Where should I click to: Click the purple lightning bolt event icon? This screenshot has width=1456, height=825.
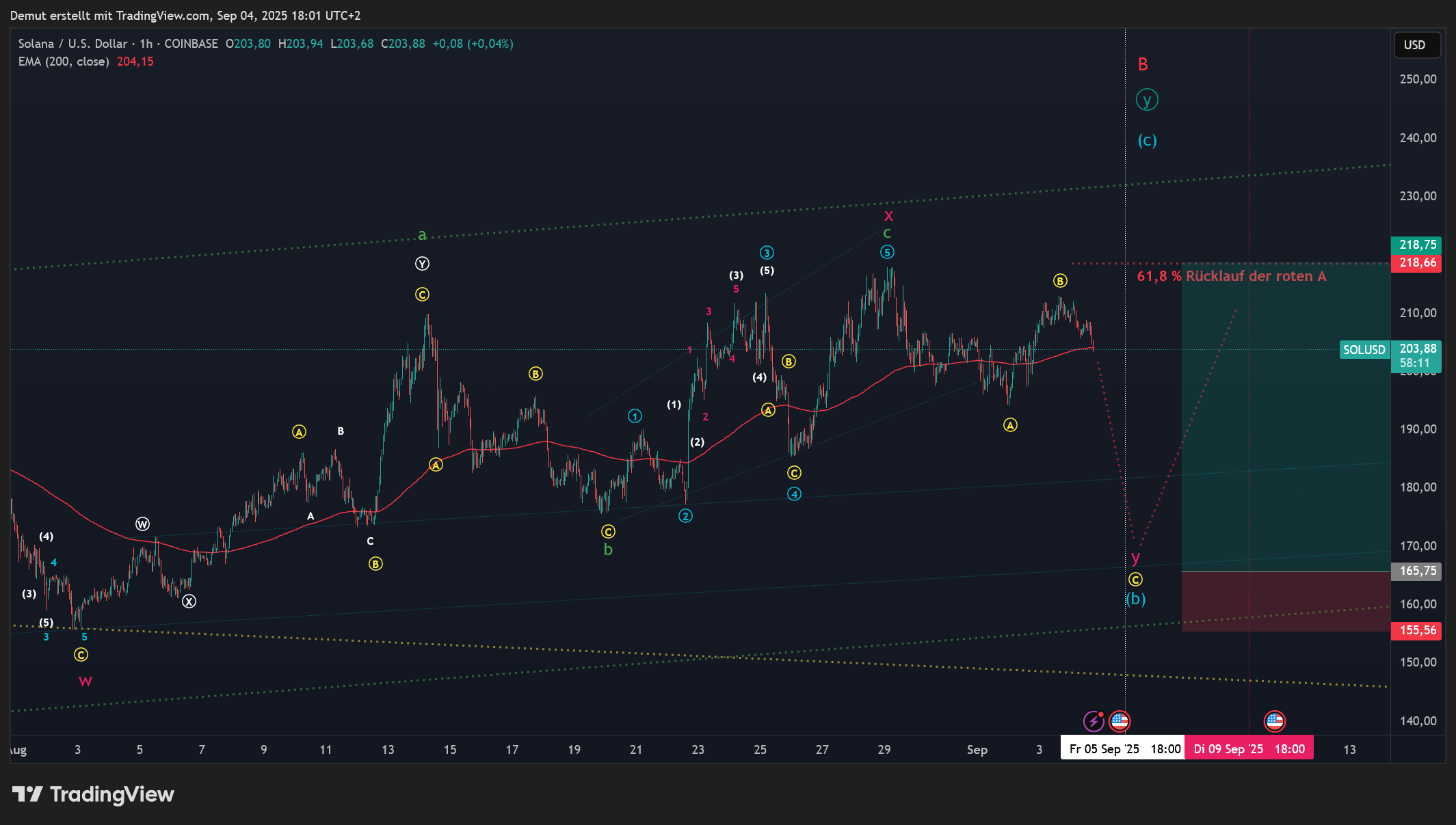click(x=1093, y=721)
